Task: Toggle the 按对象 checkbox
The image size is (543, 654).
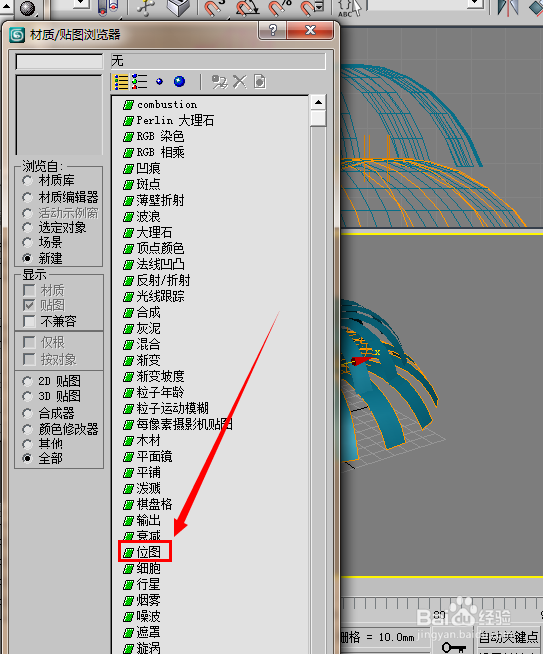Action: click(29, 359)
